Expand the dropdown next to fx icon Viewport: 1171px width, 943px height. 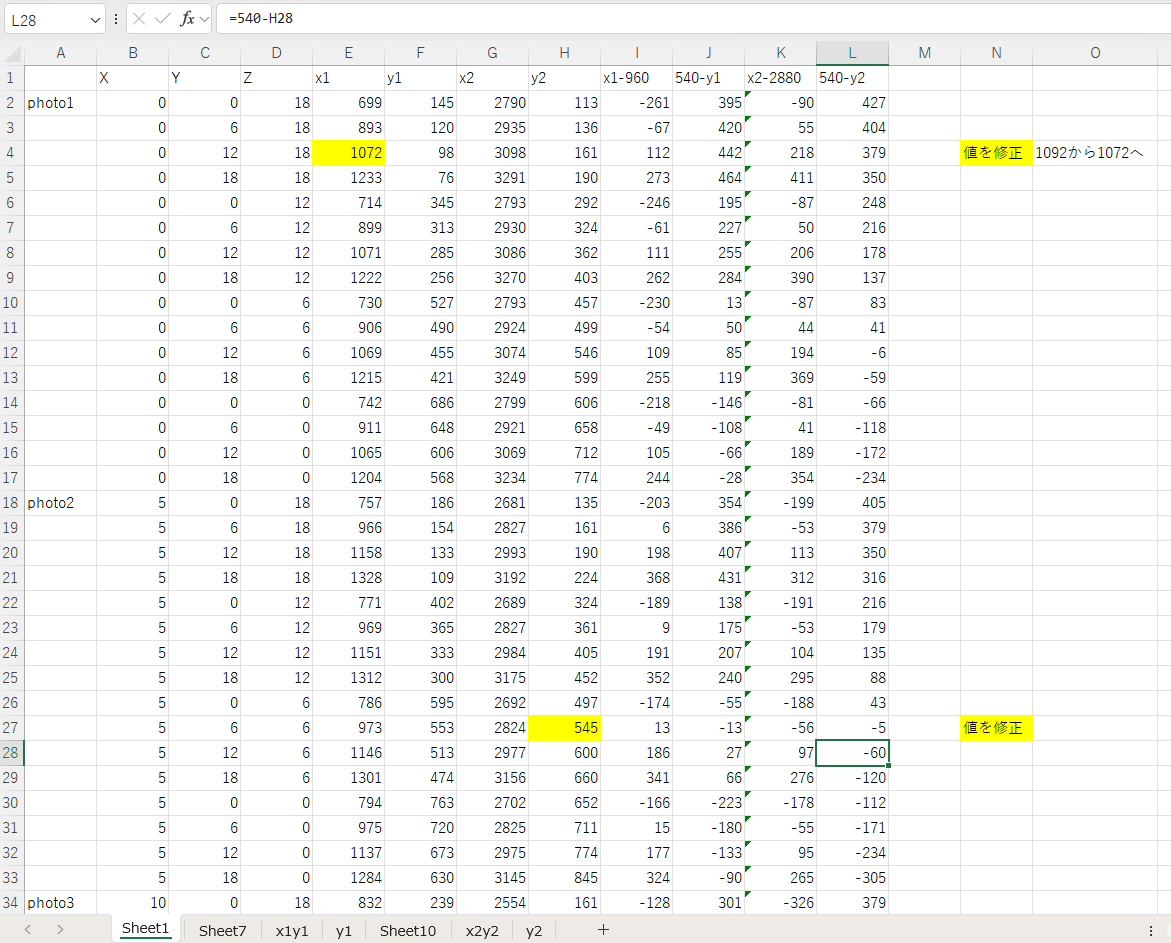coord(204,20)
